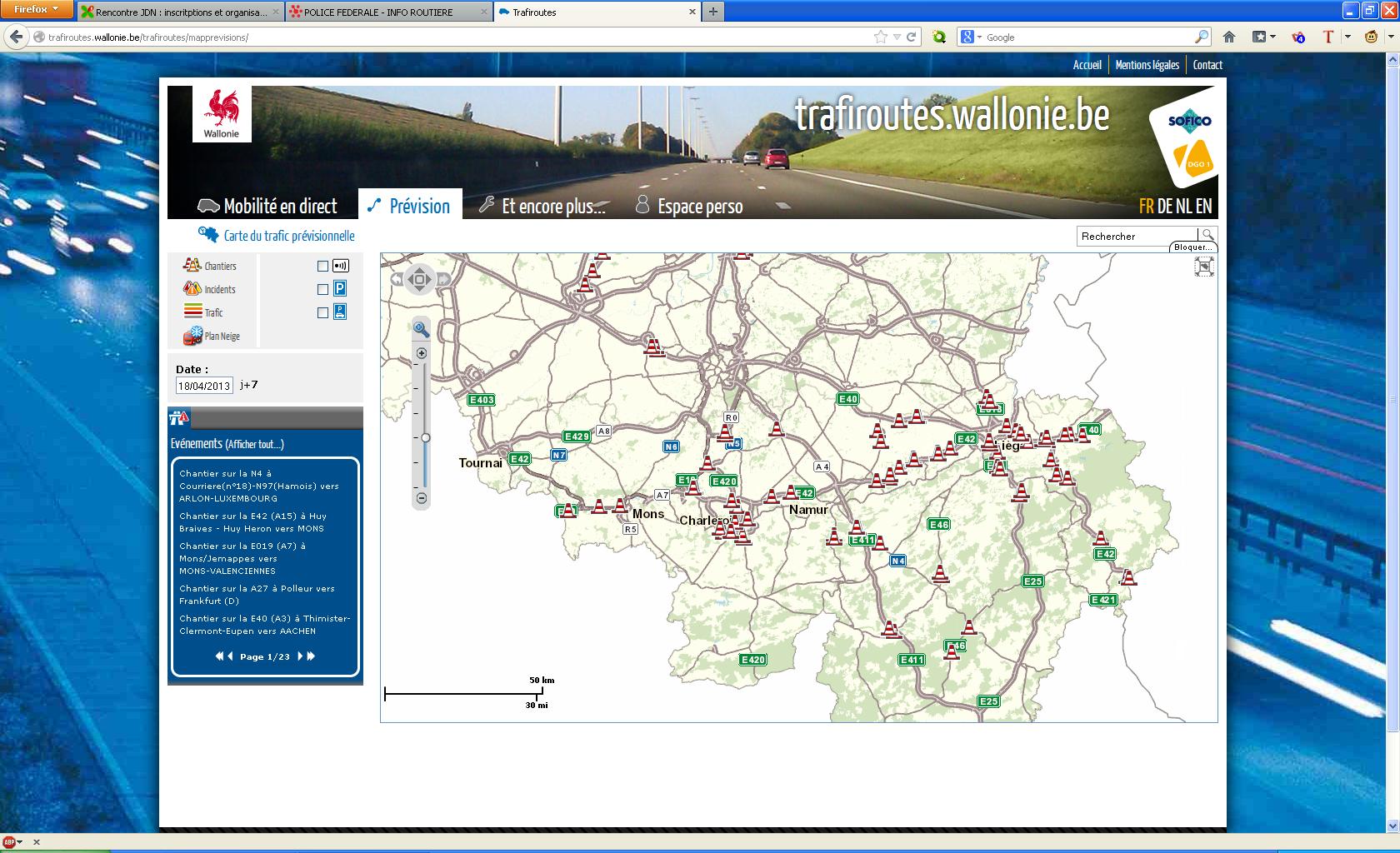Screen dimensions: 1400x853
Task: Click the date field 18/04/2013
Action: [x=204, y=386]
